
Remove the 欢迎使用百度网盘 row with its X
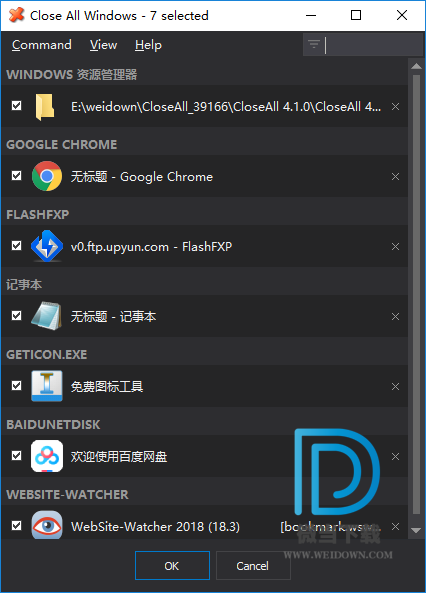pyautogui.click(x=395, y=456)
